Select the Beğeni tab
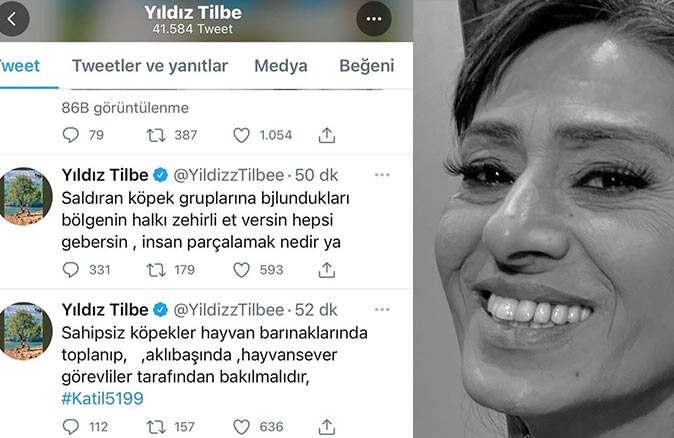Screen dimensions: 674x438 pos(367,66)
